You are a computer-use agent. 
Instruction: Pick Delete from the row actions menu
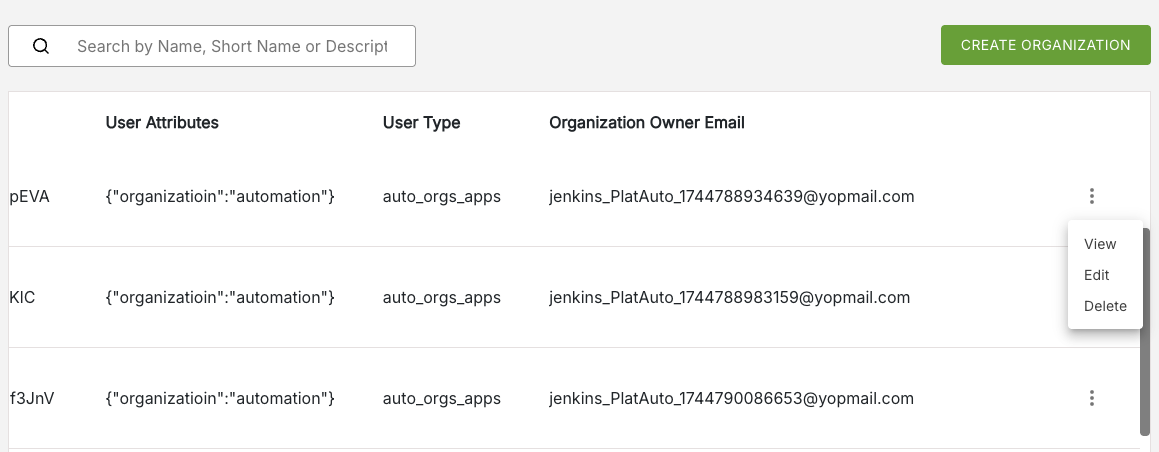(x=1105, y=306)
